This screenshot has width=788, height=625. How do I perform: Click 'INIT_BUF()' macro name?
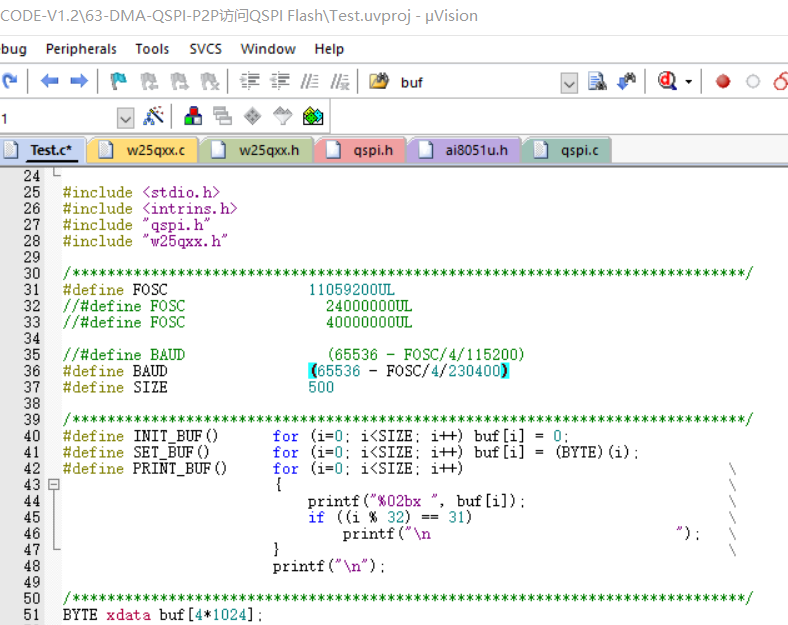click(x=175, y=436)
